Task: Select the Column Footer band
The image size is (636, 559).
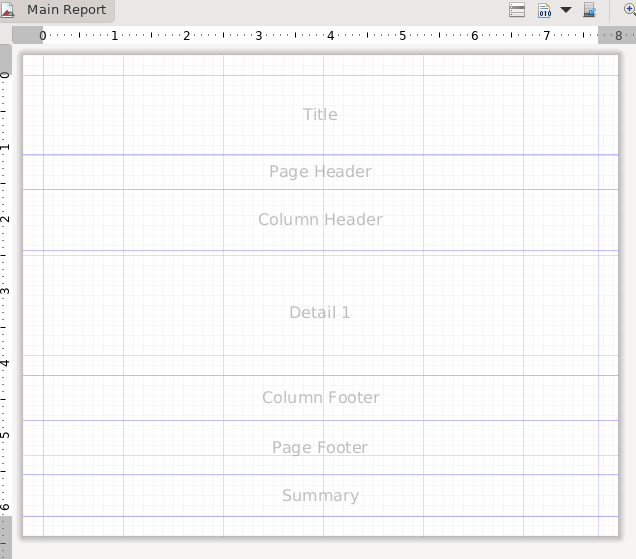Action: (320, 397)
